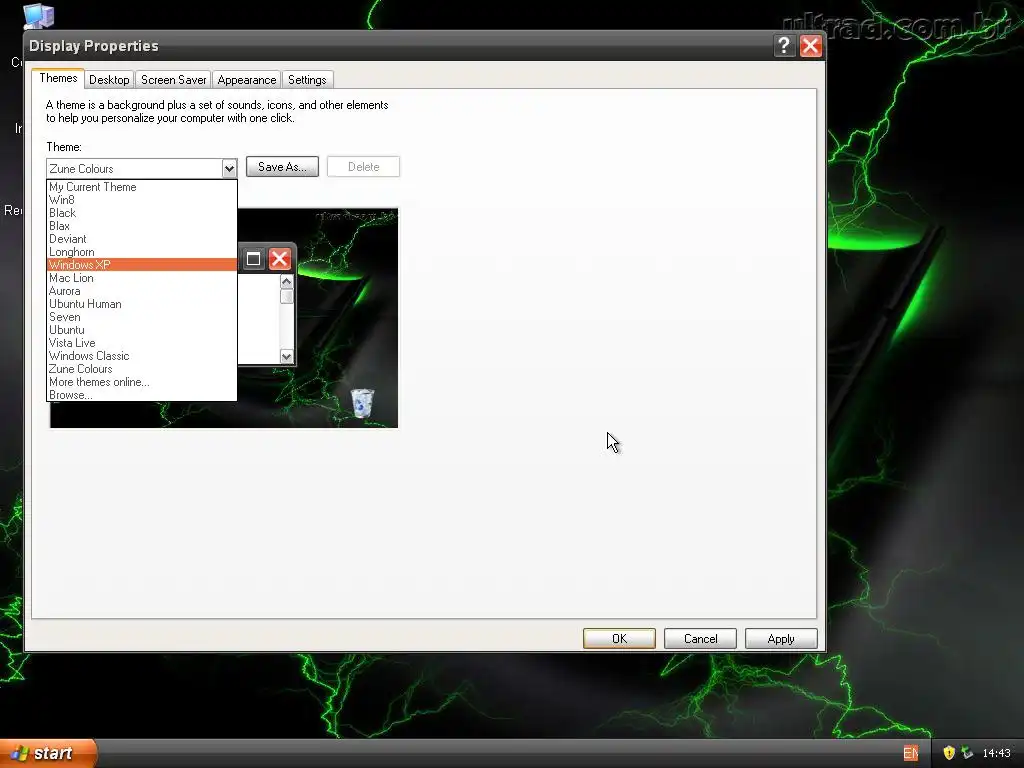Viewport: 1024px width, 768px height.
Task: Pick the Aurora theme
Action: coord(142,291)
